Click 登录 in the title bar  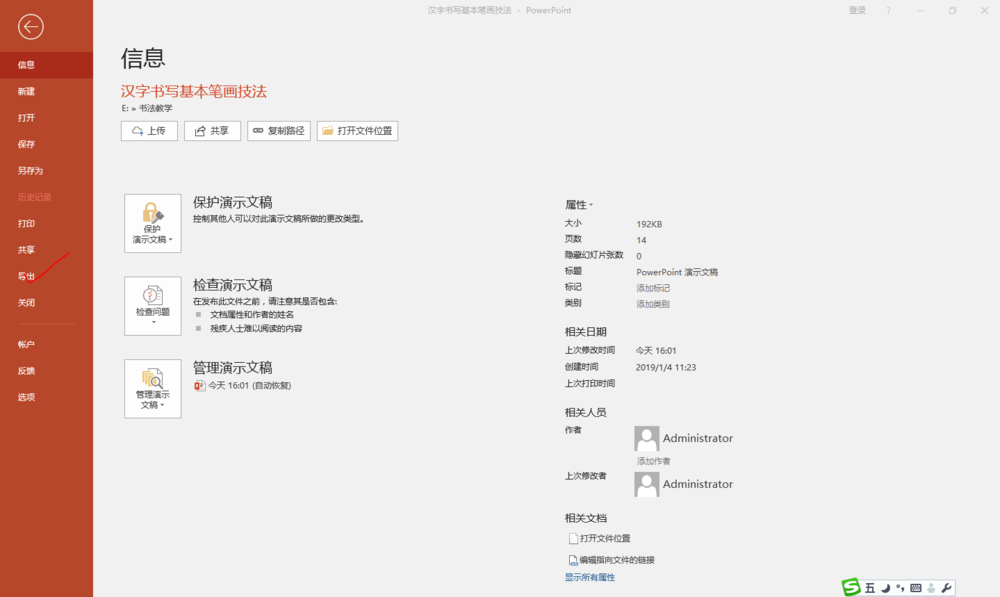coord(857,10)
